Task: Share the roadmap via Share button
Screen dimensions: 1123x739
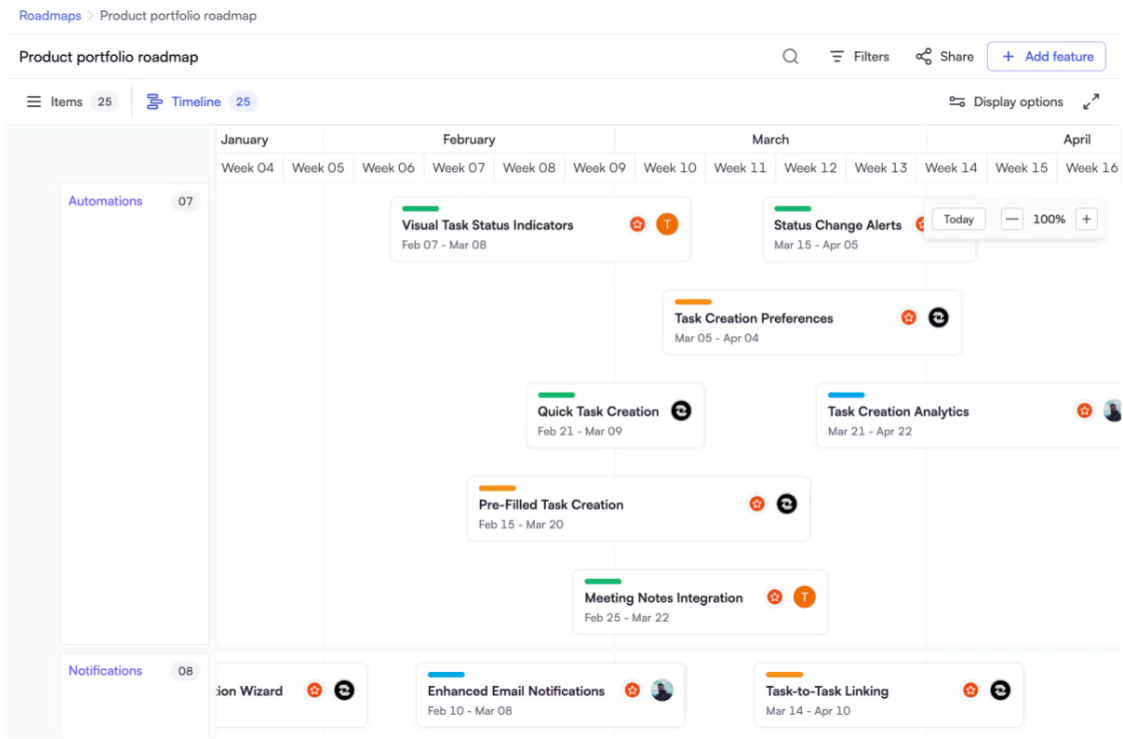Action: tap(945, 57)
